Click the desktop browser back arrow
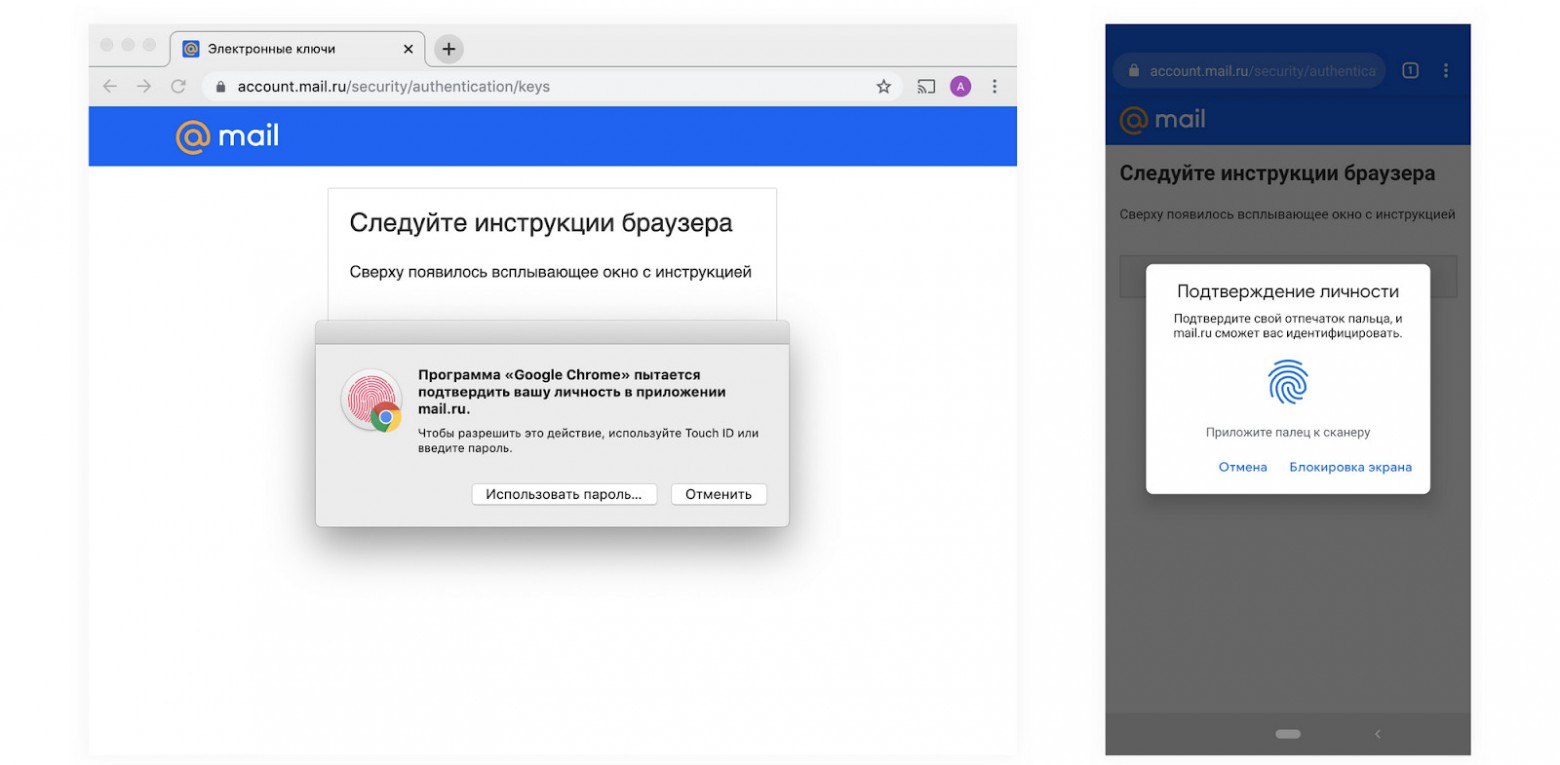 pos(110,86)
